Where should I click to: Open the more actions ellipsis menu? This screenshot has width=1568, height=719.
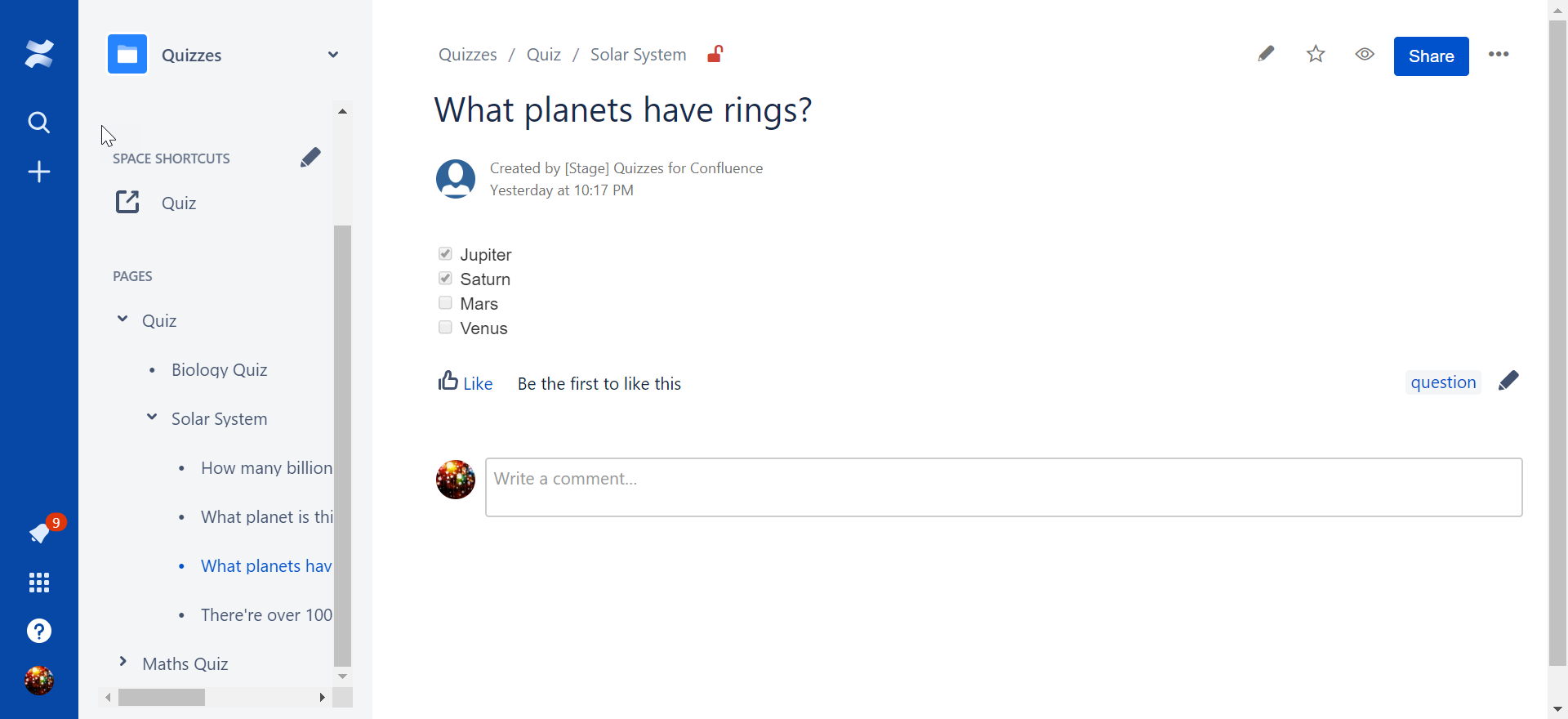click(x=1499, y=54)
